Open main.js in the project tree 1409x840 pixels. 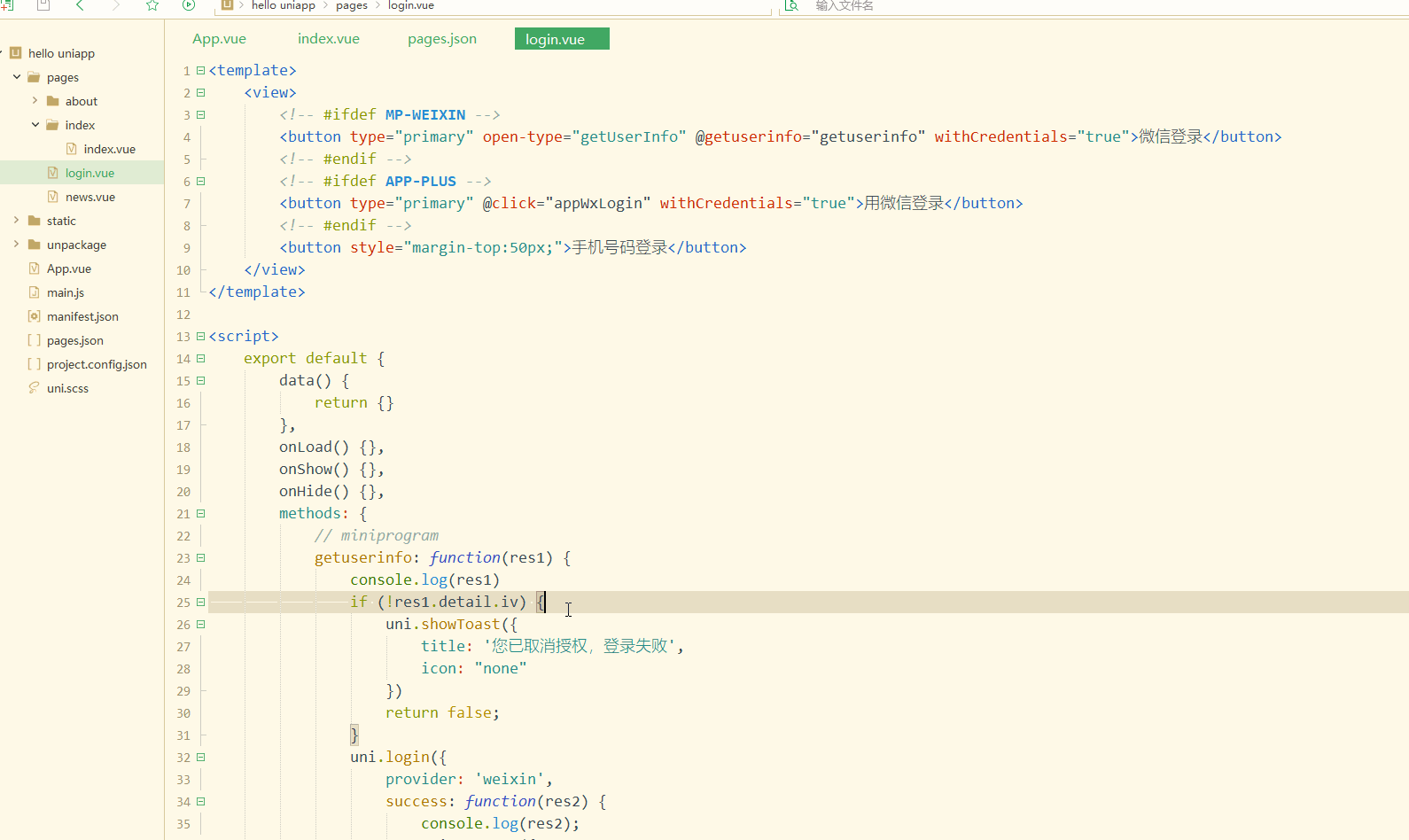click(66, 292)
